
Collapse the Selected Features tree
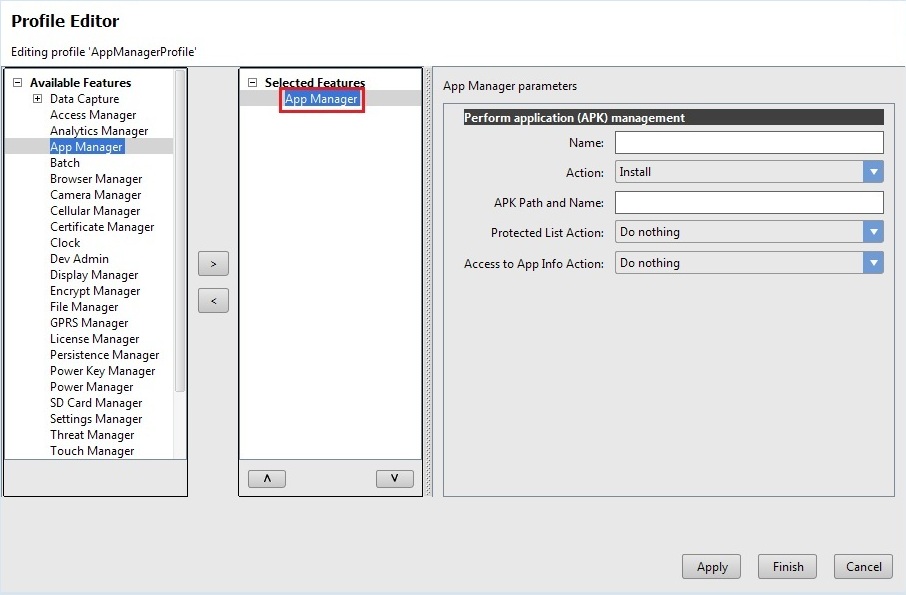253,83
